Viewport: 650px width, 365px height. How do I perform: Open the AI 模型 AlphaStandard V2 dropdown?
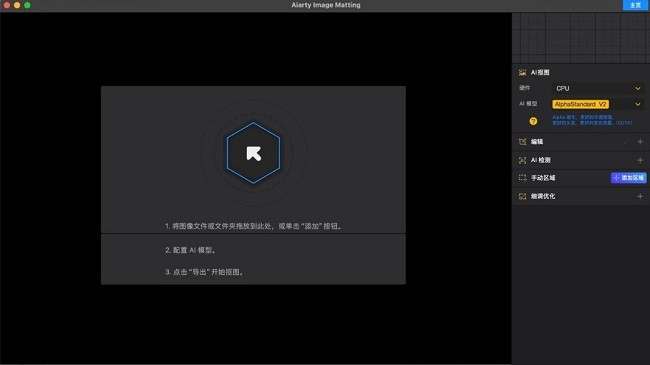[x=598, y=104]
